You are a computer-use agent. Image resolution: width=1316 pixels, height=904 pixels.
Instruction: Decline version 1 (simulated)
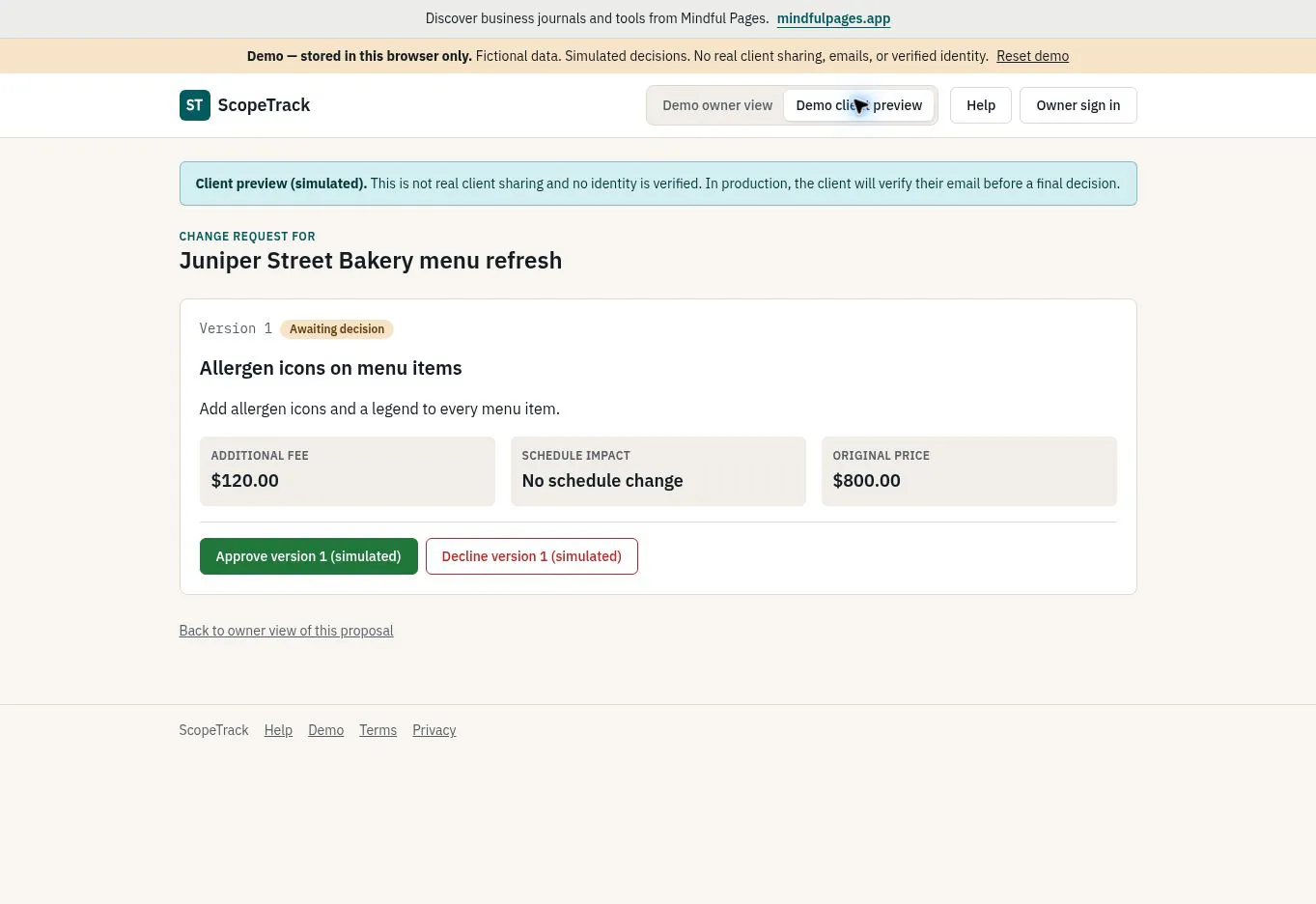click(x=532, y=556)
